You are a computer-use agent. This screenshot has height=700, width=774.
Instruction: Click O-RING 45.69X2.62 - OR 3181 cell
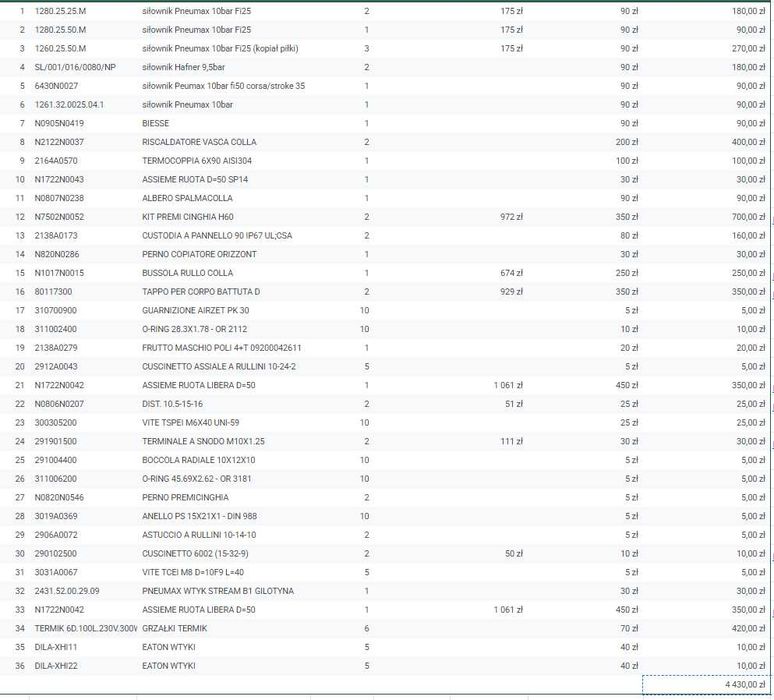(x=196, y=479)
